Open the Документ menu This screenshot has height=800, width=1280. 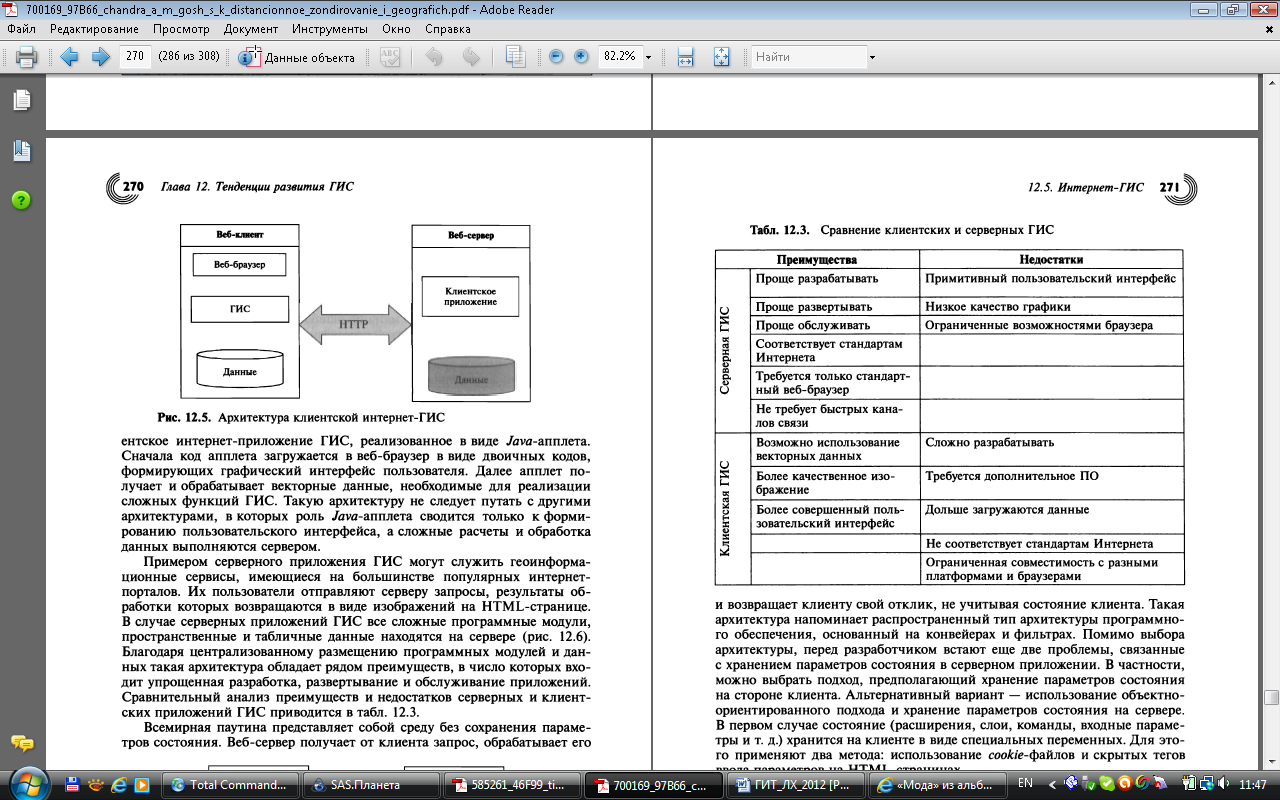(x=251, y=29)
